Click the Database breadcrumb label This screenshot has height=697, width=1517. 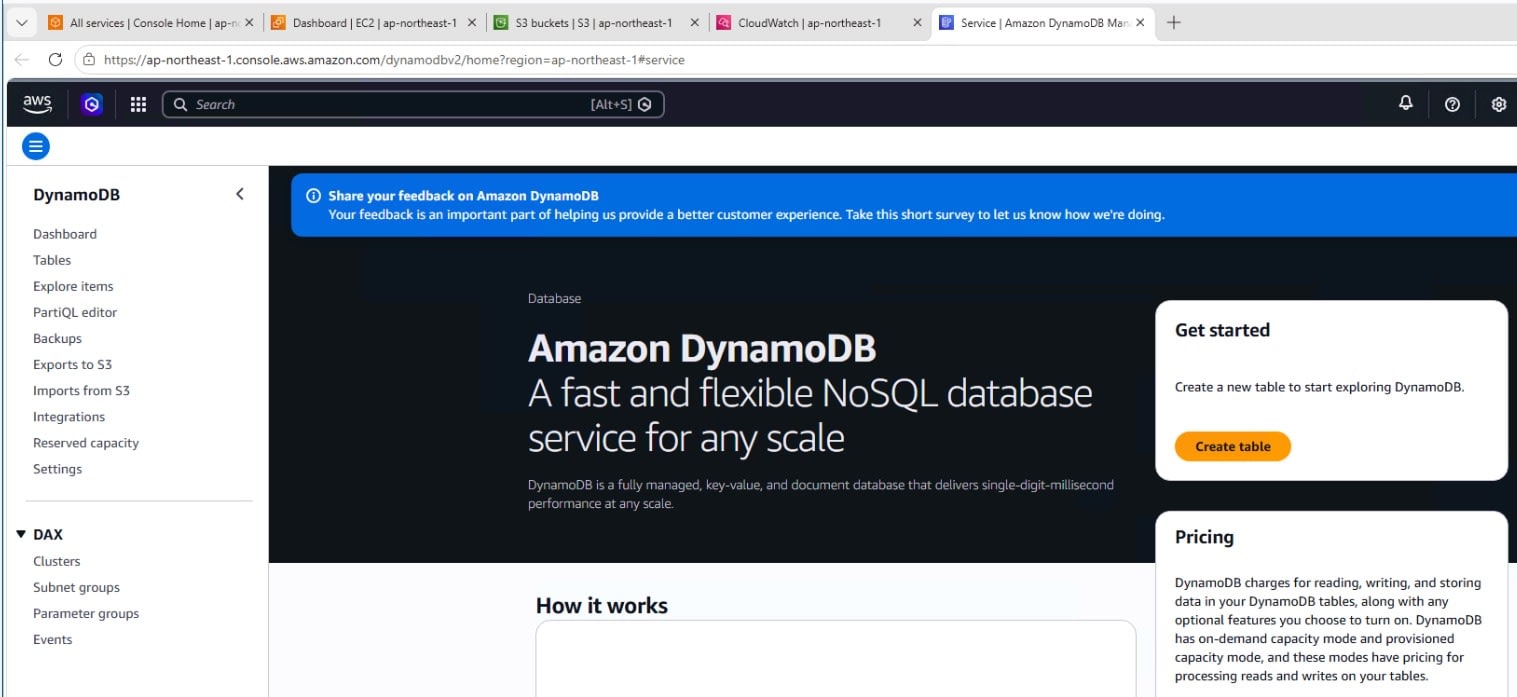pyautogui.click(x=554, y=298)
